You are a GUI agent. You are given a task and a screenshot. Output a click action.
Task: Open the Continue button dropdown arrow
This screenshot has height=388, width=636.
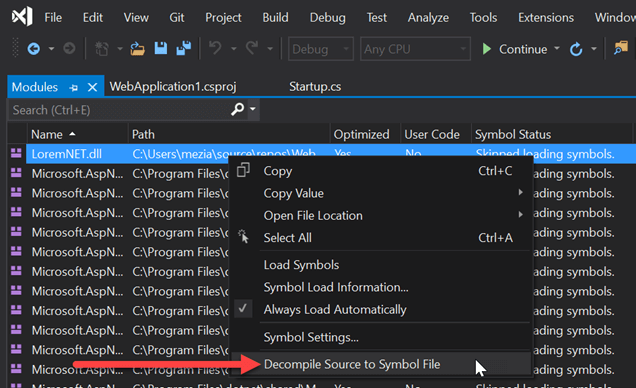(x=556, y=49)
